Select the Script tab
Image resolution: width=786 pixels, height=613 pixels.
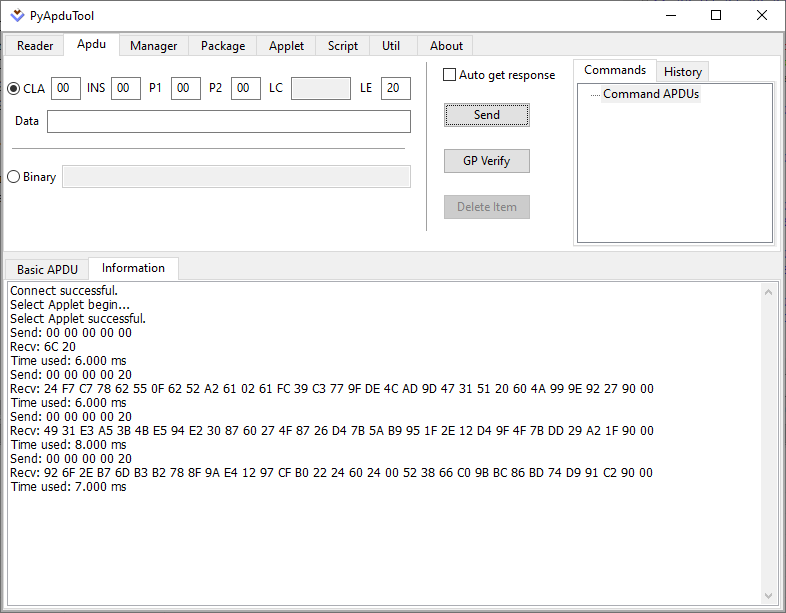click(x=342, y=46)
